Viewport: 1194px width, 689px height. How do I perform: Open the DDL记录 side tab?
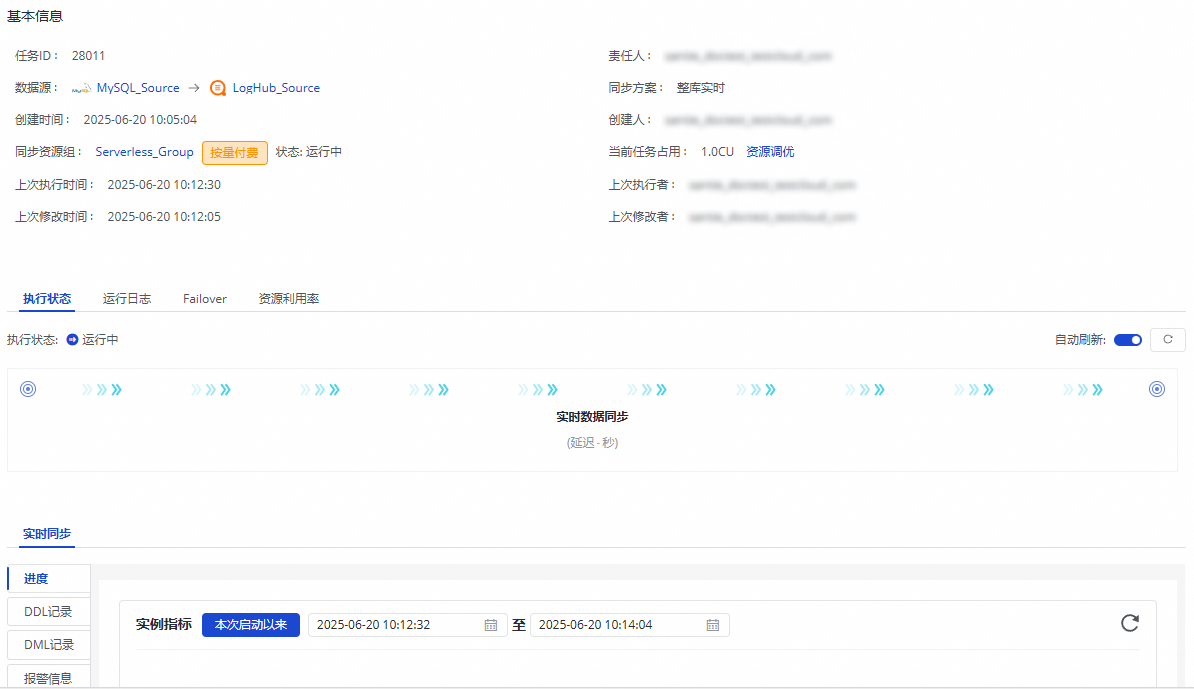[x=49, y=611]
